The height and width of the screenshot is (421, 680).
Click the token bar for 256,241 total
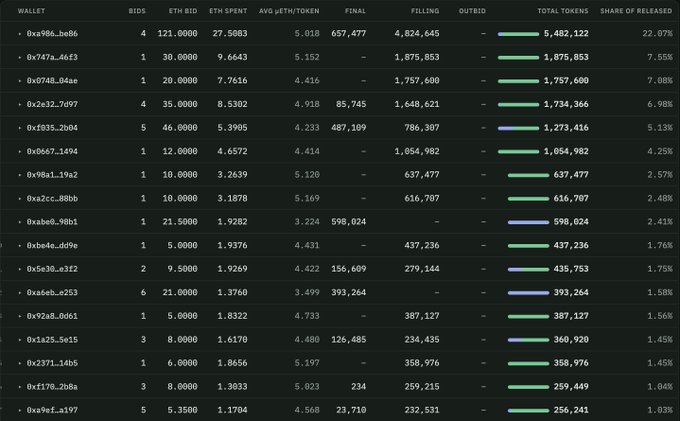pos(528,410)
